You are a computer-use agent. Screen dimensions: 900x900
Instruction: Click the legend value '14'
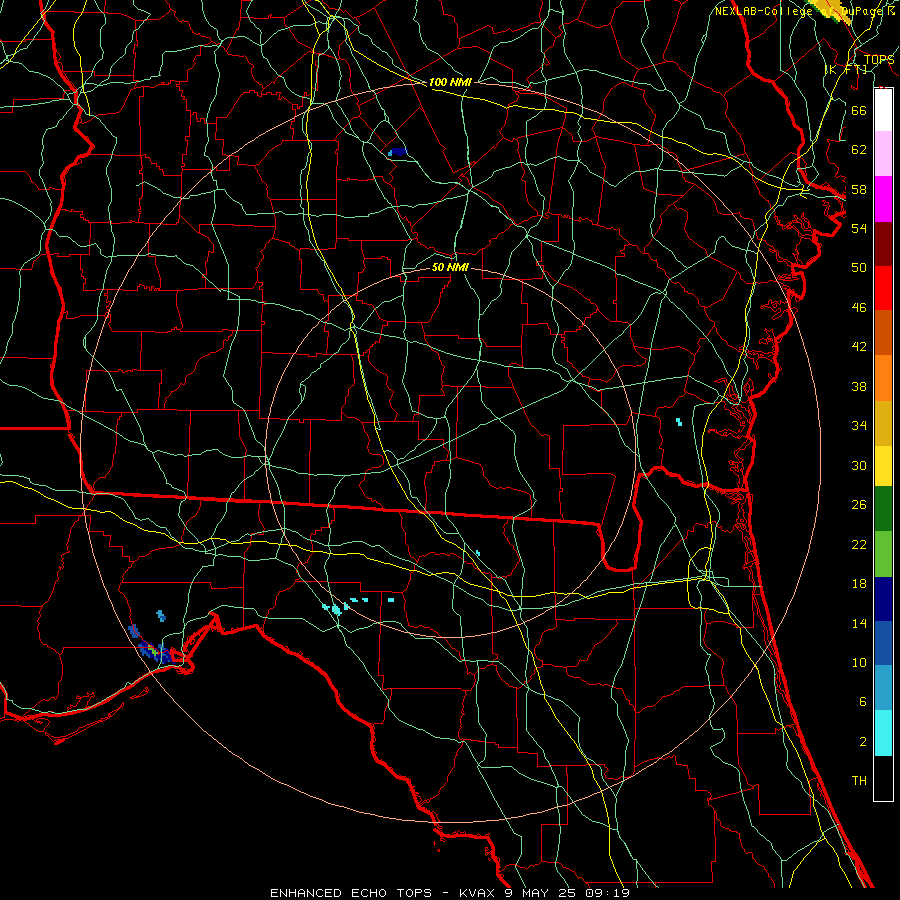click(859, 623)
